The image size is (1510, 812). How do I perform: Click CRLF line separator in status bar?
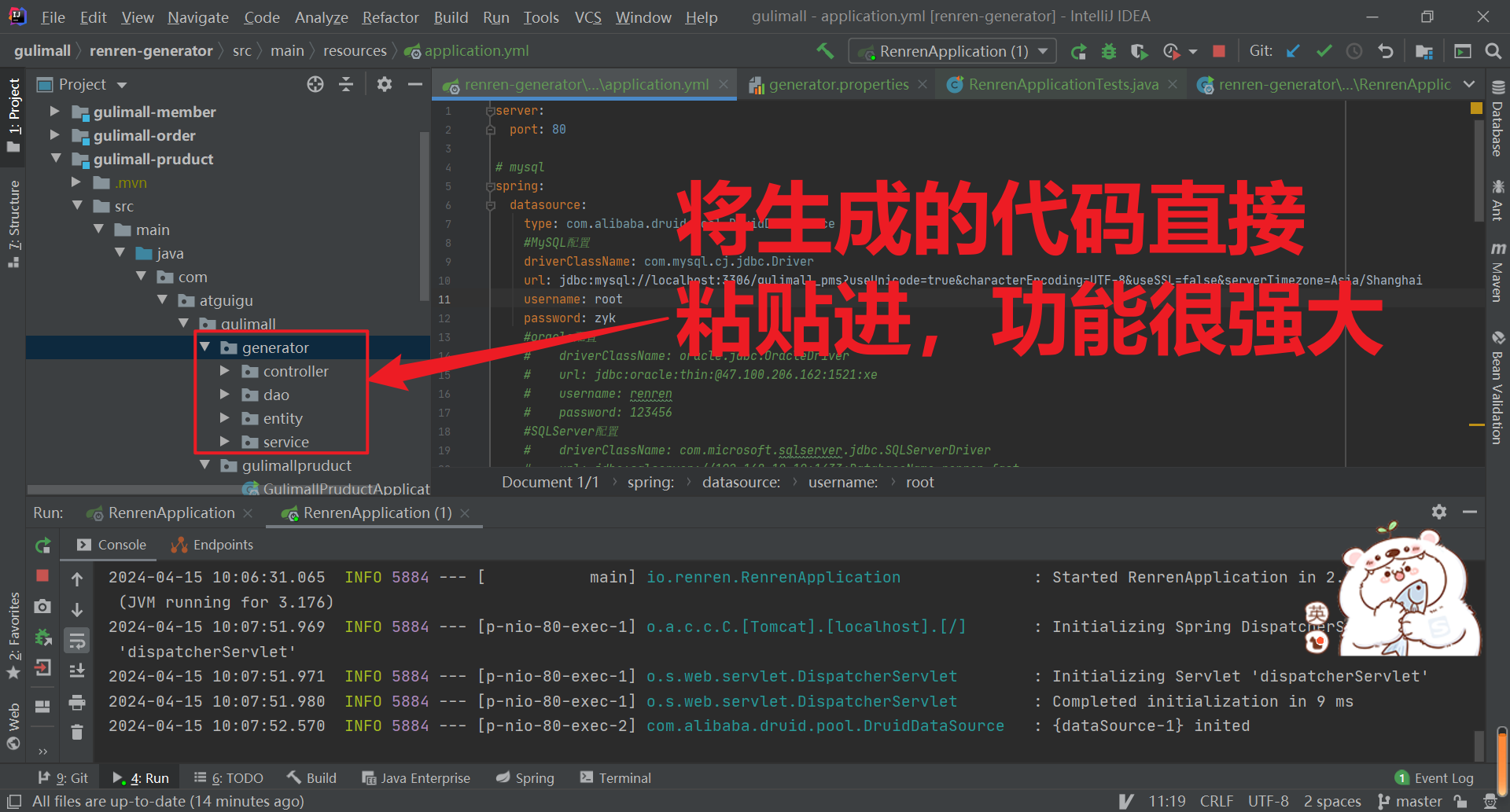pyautogui.click(x=1217, y=801)
